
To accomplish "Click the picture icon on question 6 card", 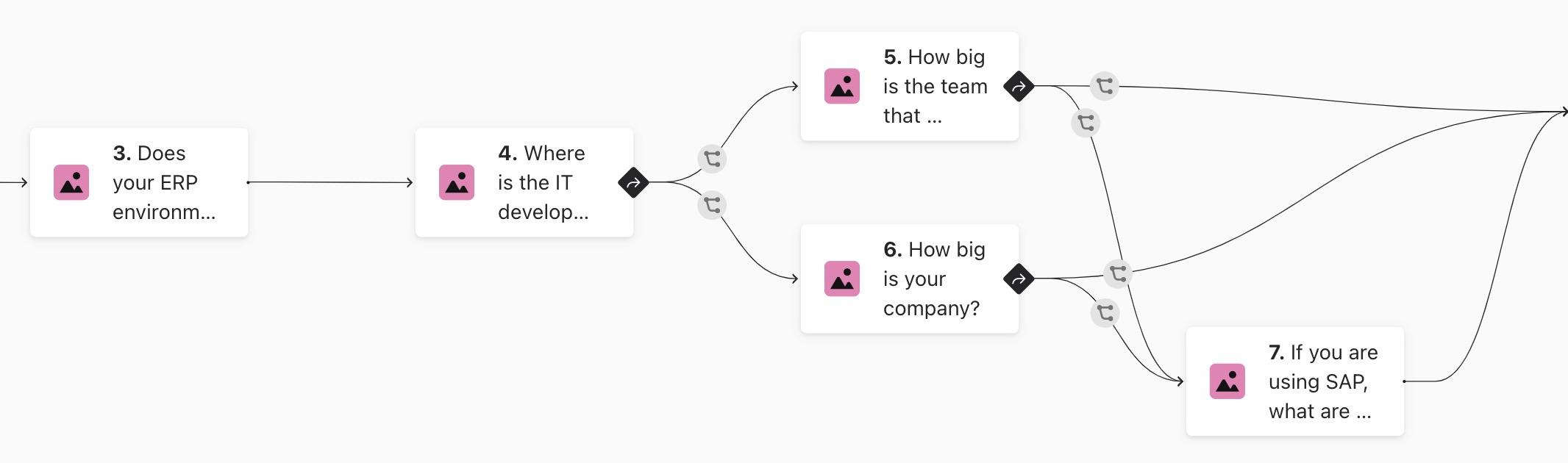I will pos(842,279).
